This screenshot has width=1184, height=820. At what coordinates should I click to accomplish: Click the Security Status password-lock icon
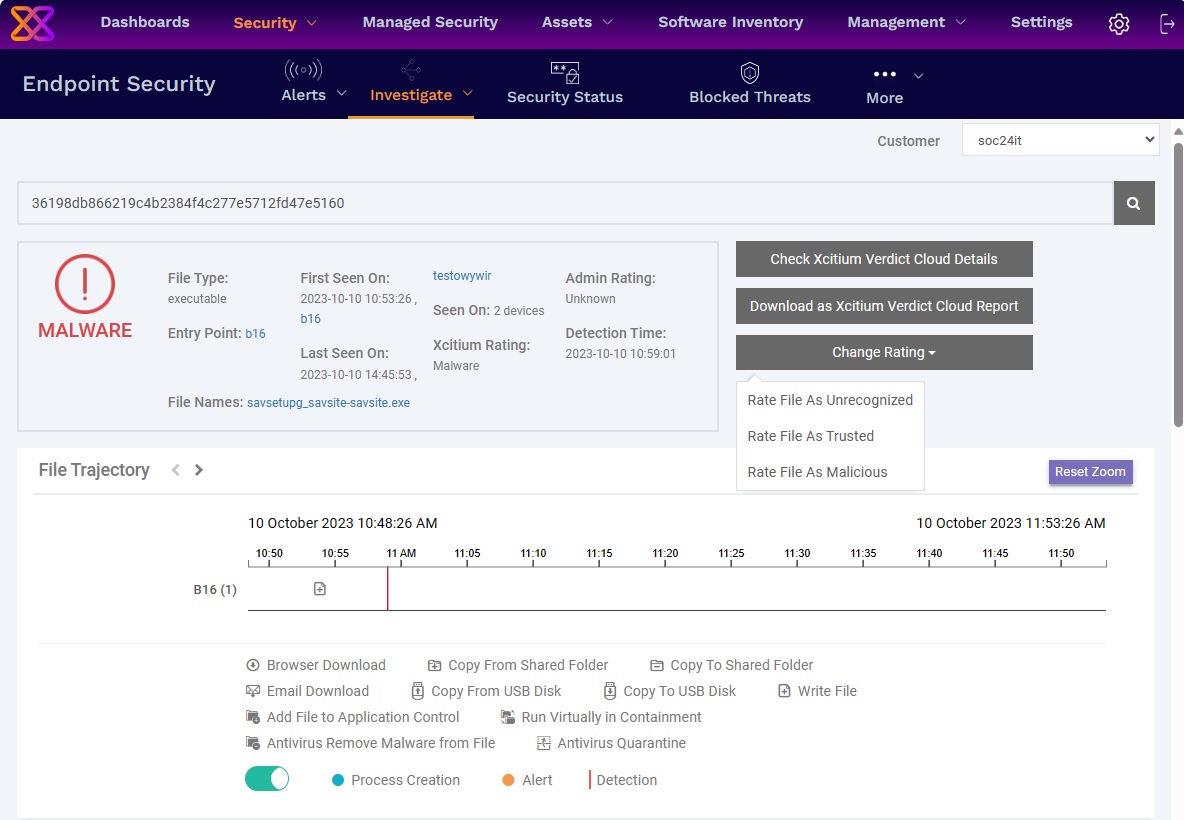[565, 72]
